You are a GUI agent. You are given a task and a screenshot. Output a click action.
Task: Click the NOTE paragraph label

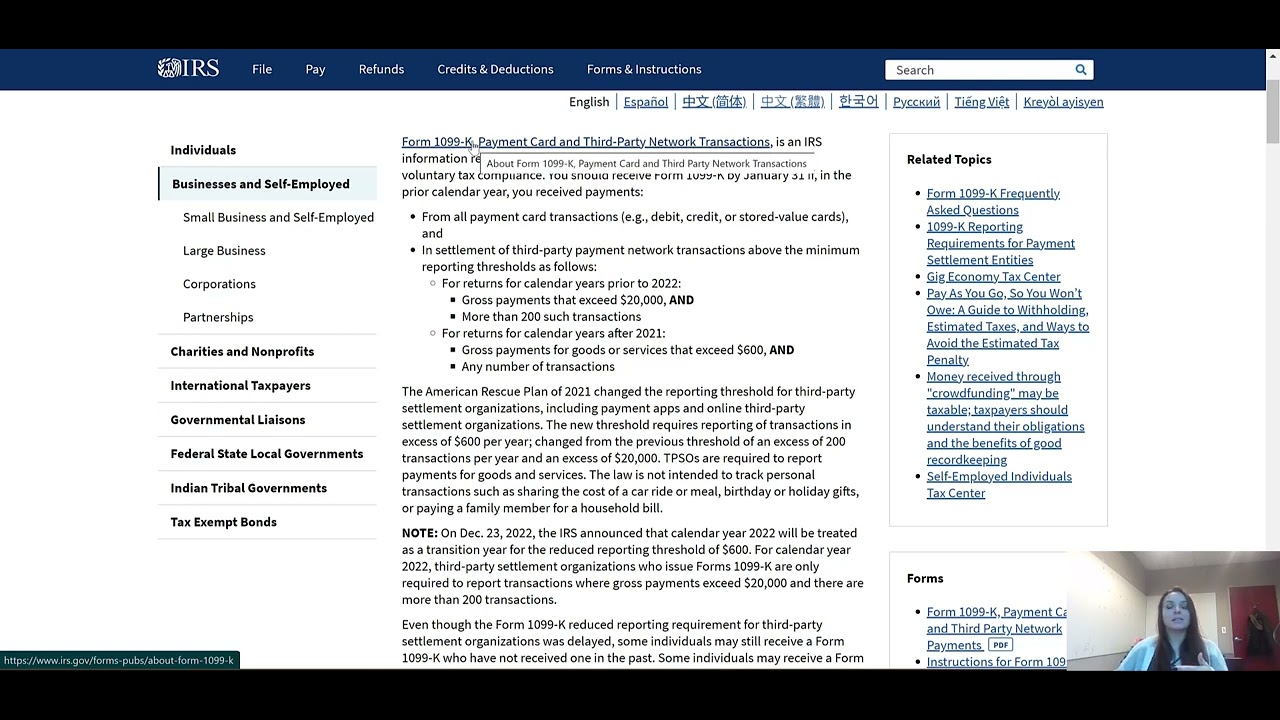(x=419, y=533)
